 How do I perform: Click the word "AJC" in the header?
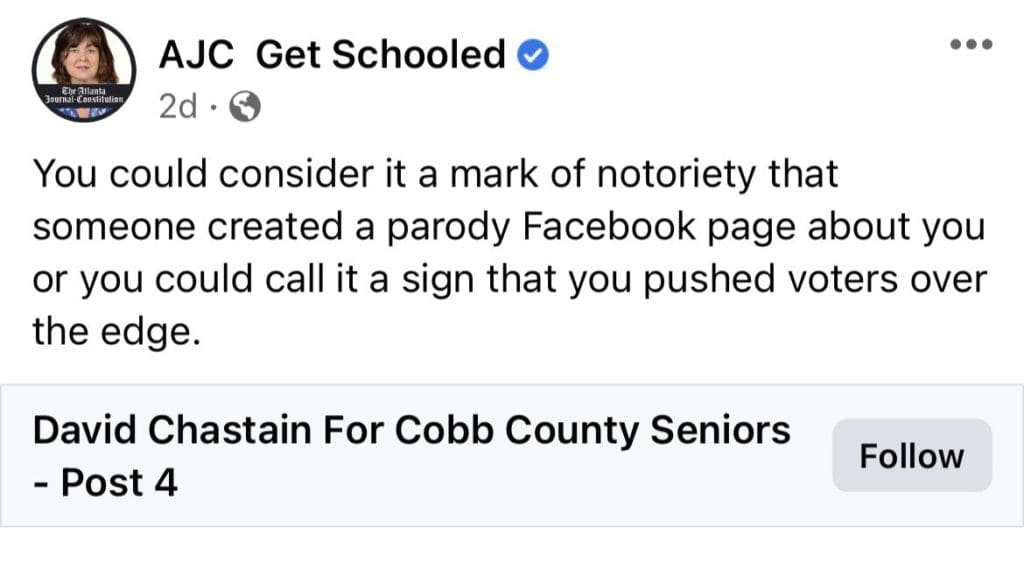coord(196,54)
